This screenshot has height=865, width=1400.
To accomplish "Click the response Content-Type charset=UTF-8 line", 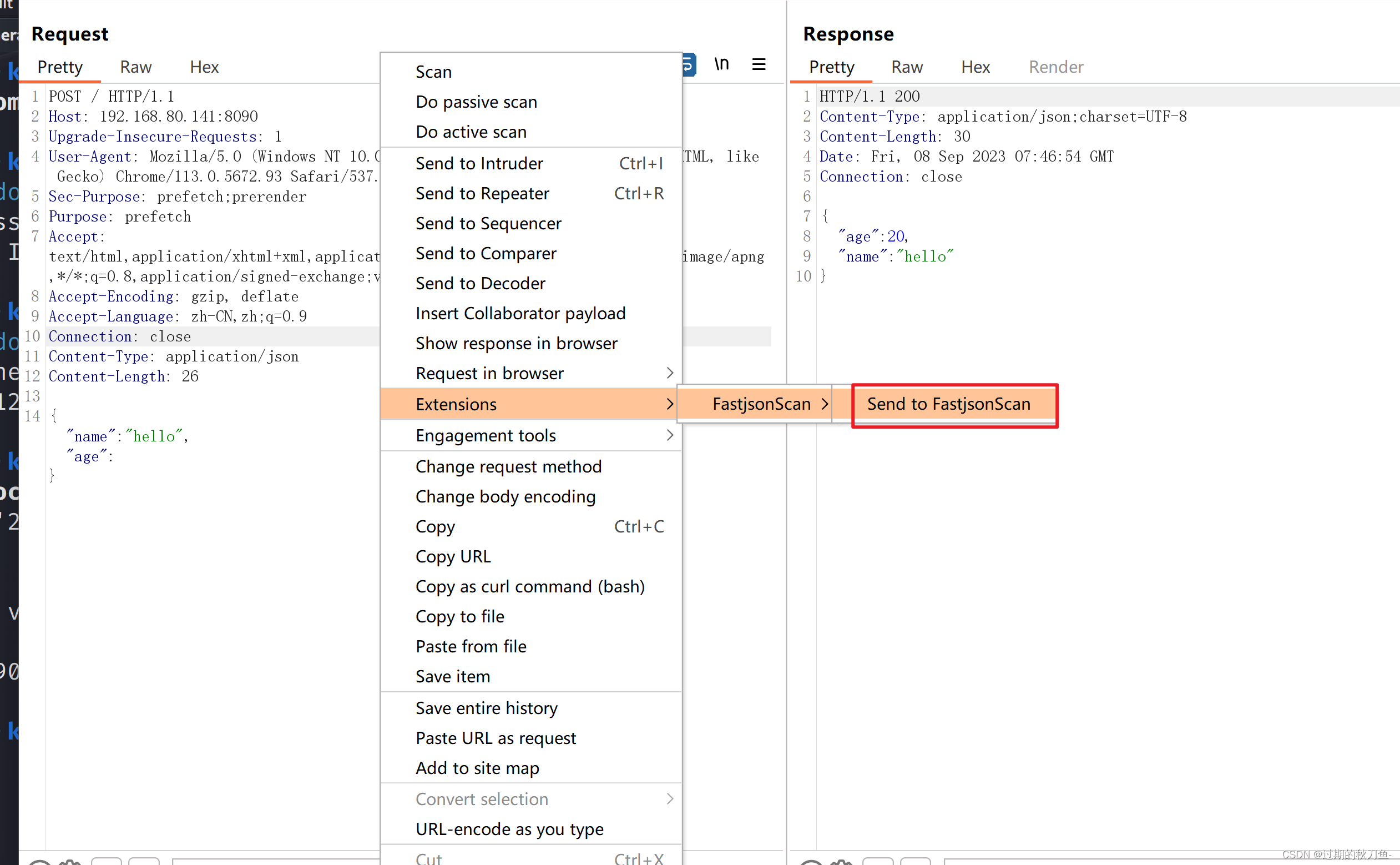I will 1003,116.
